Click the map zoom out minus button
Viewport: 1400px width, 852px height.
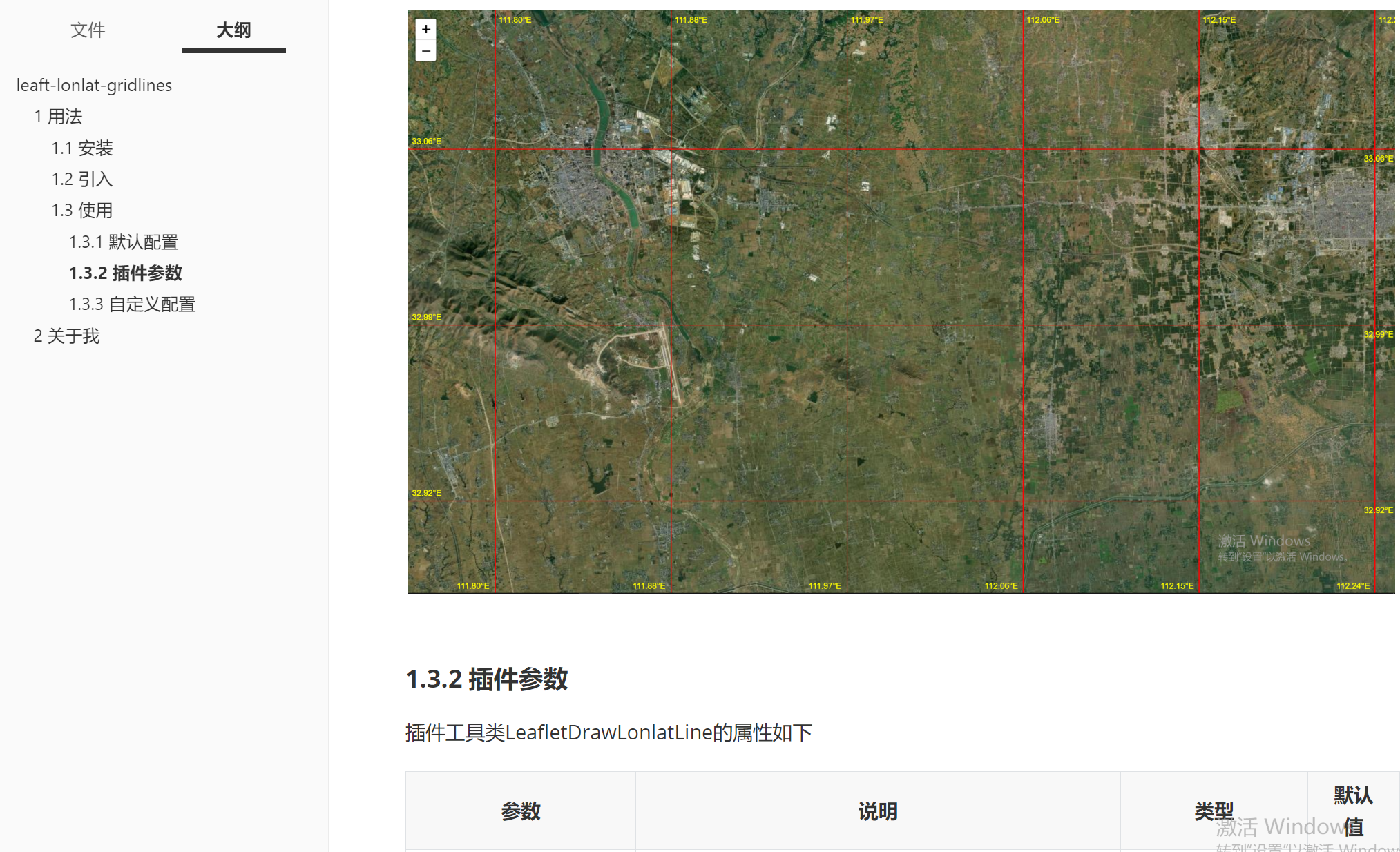coord(426,51)
